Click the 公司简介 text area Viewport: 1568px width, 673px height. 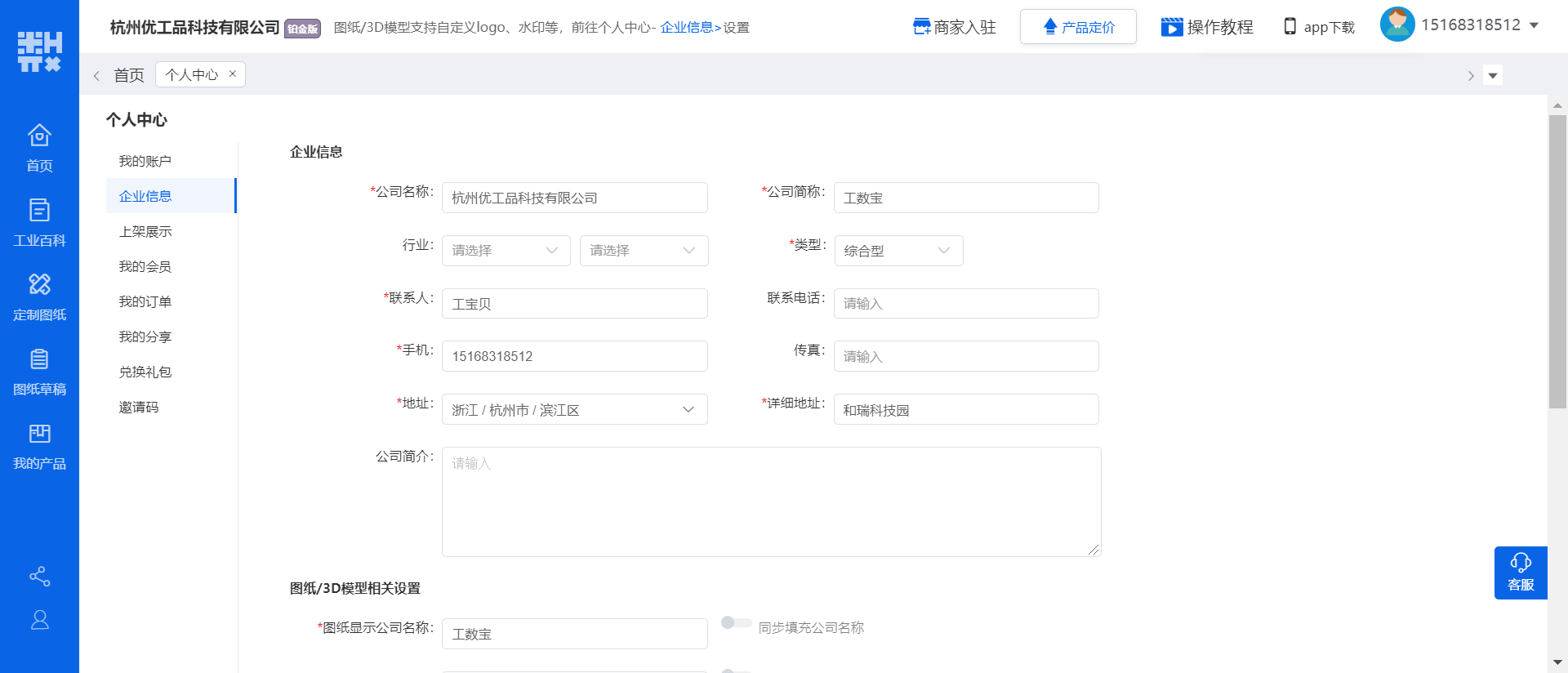click(x=771, y=501)
